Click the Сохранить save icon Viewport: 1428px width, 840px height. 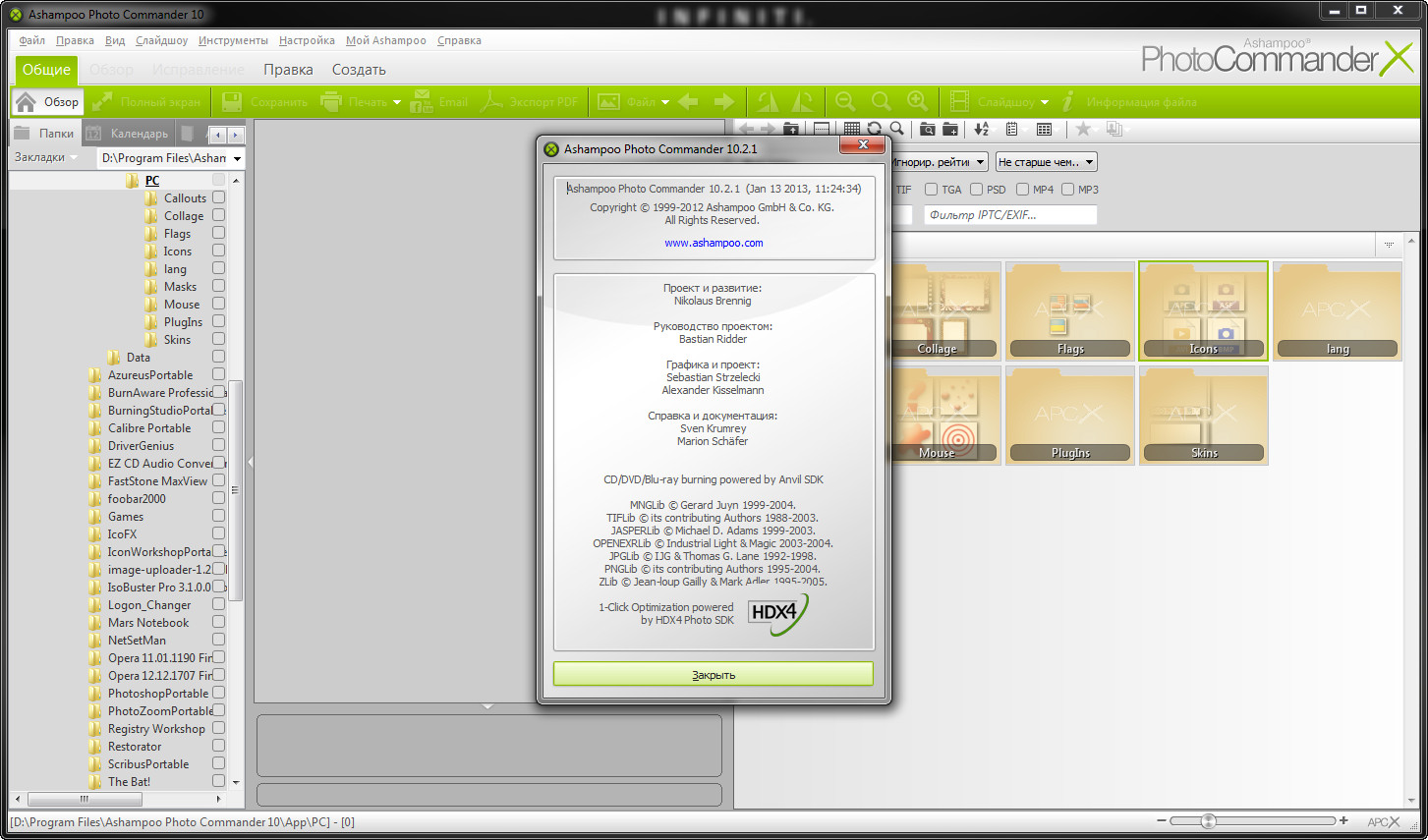pyautogui.click(x=232, y=102)
